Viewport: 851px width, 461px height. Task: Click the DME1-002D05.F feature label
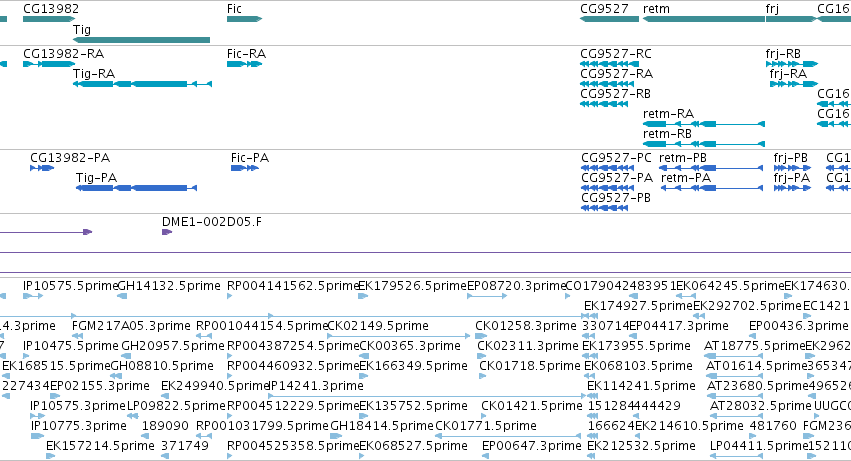[212, 222]
